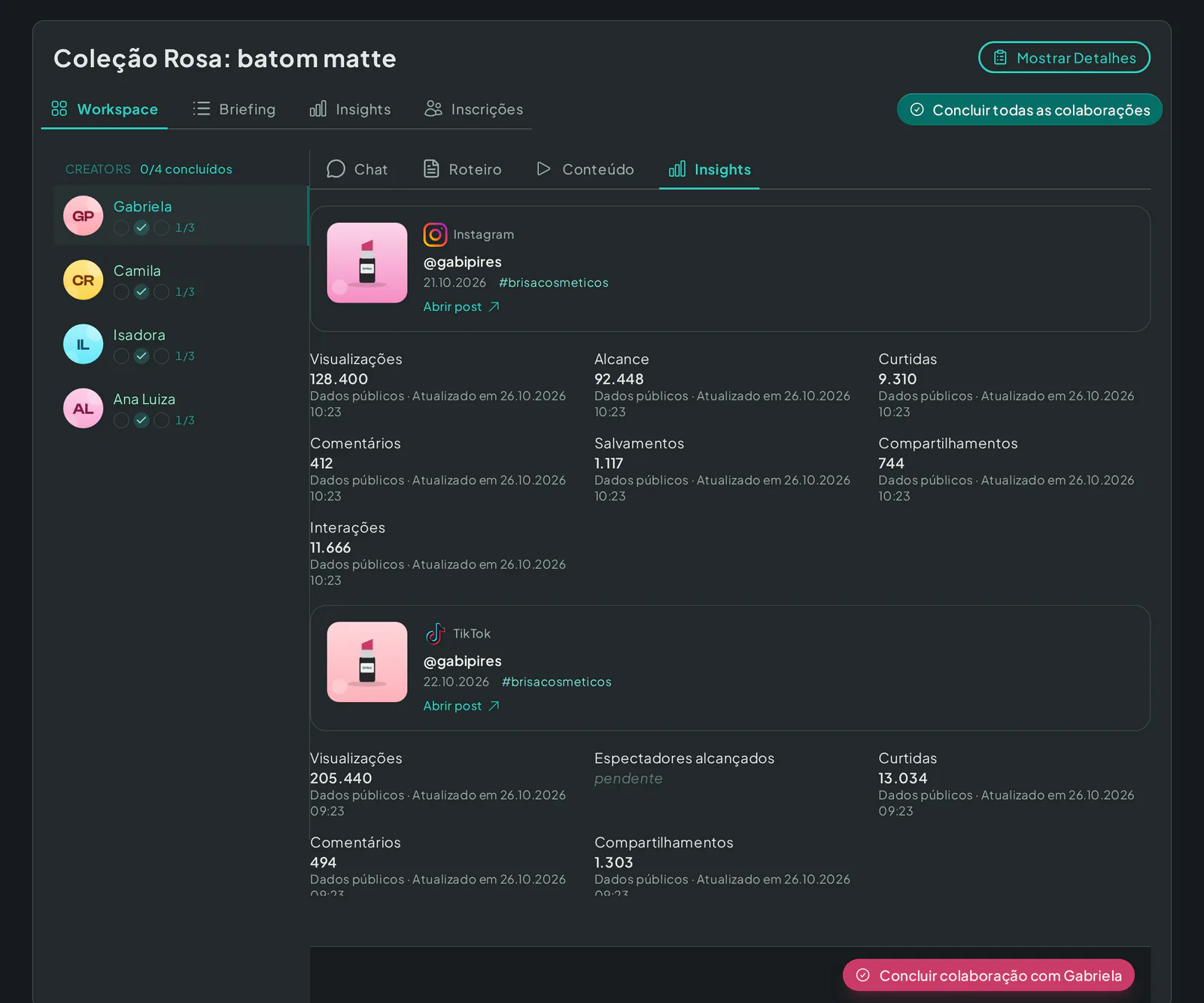Open the top-level Insights tab next to Briefing
The image size is (1204, 1003).
click(x=351, y=109)
